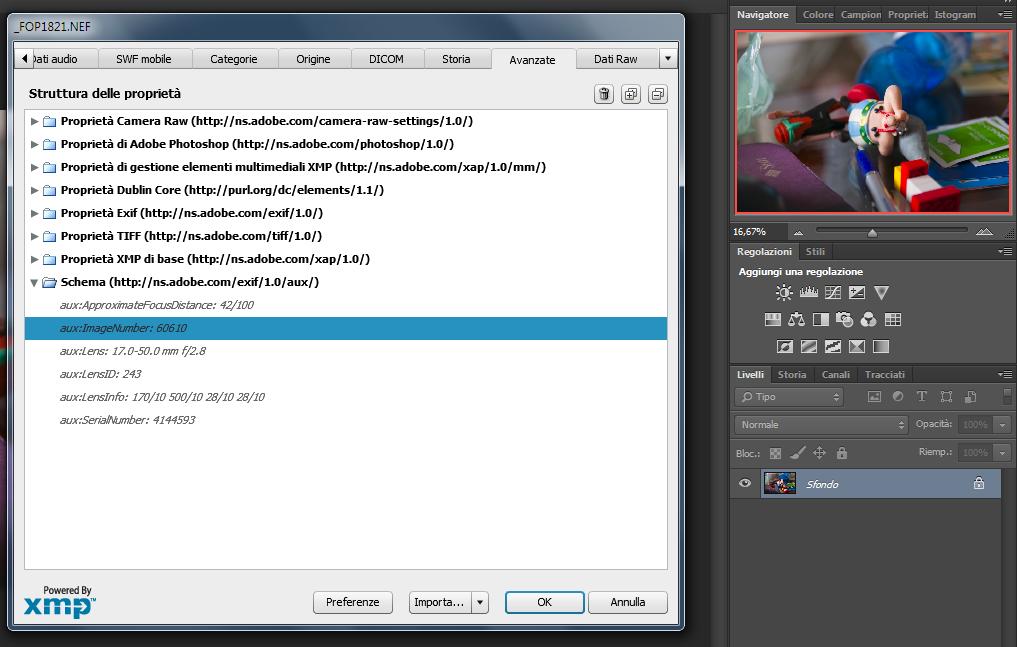Expand the Proprietà Camera Raw node
The height and width of the screenshot is (647, 1017).
(x=34, y=121)
